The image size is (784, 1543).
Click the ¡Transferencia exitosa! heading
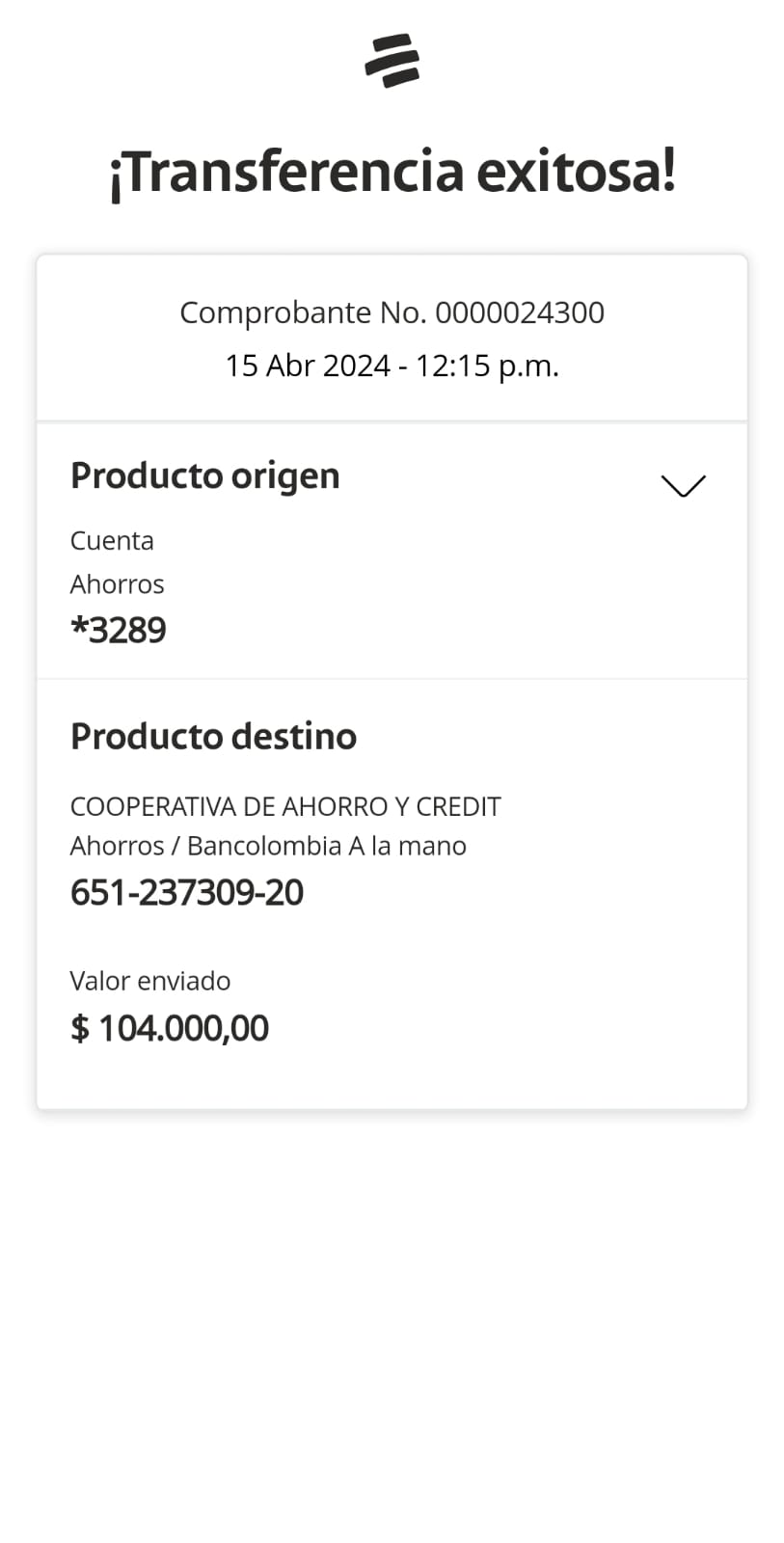(392, 173)
